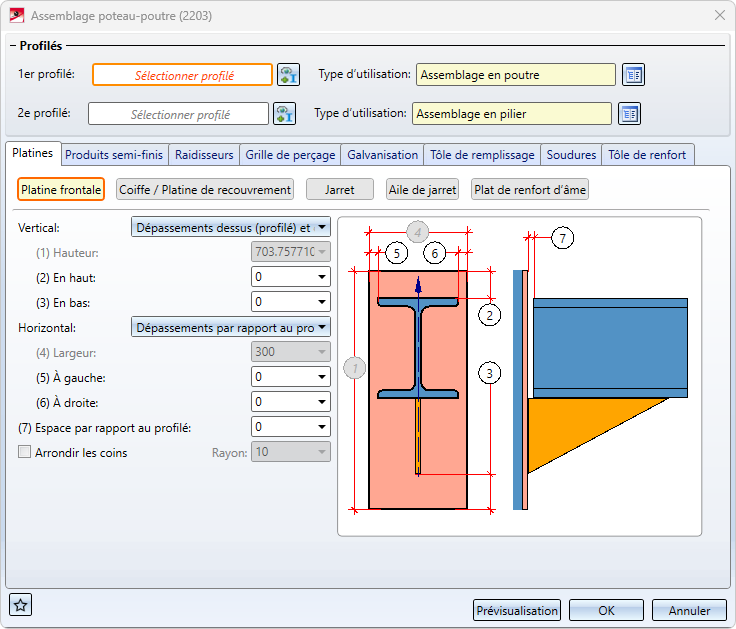Switch to the Galvanisation tab
The width and height of the screenshot is (736, 629).
(383, 155)
